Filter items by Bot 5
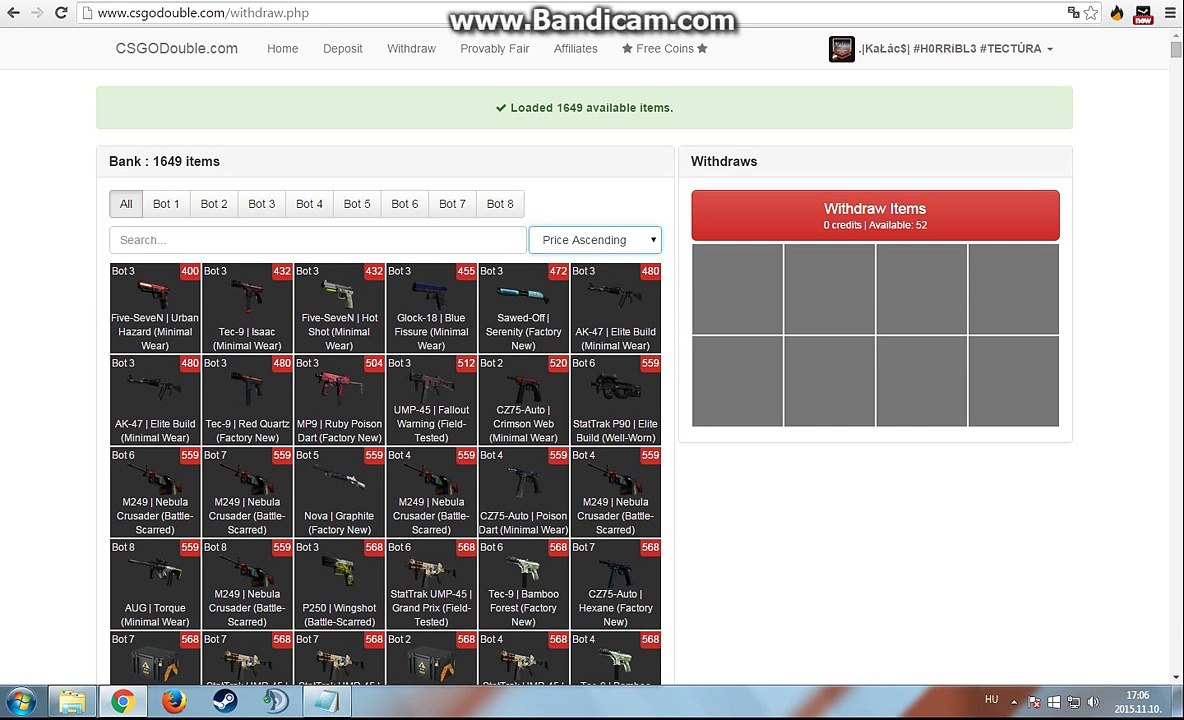1184x720 pixels. (357, 204)
